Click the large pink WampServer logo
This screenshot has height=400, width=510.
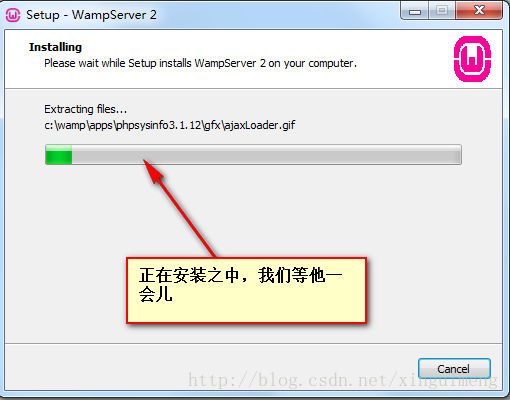click(472, 59)
